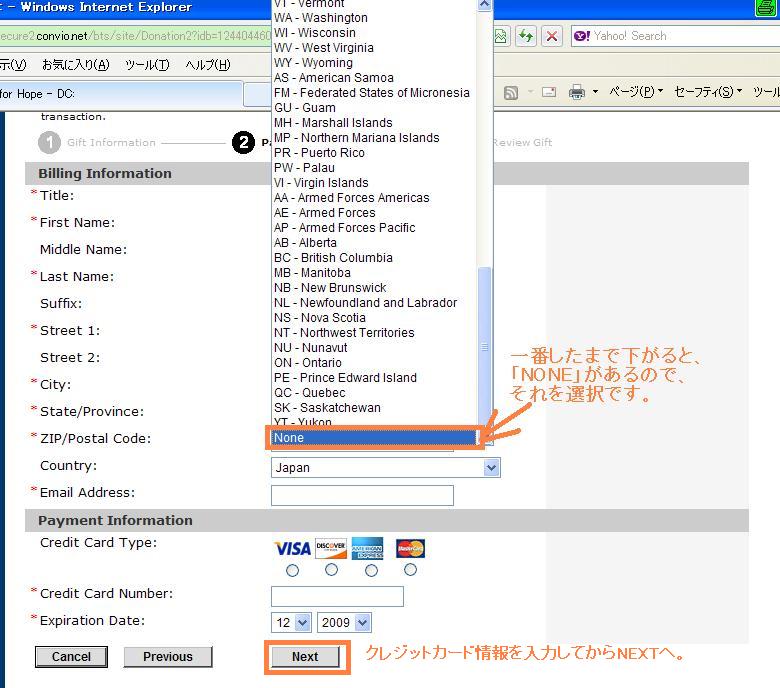Select the American Express radio button
The height and width of the screenshot is (688, 780).
point(371,570)
